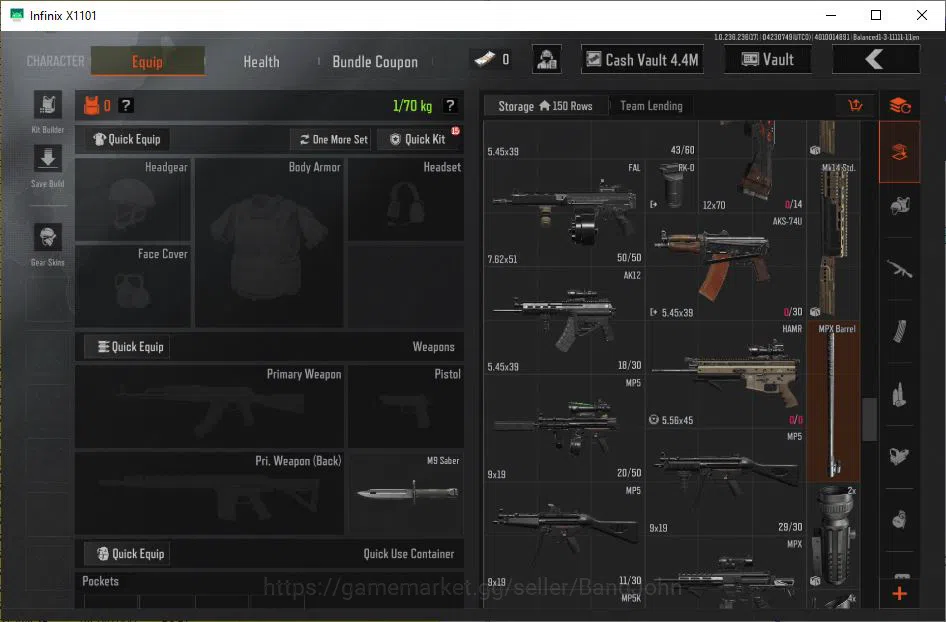Select the highlighted MPX Barrel item
The image size is (946, 622).
[833, 402]
